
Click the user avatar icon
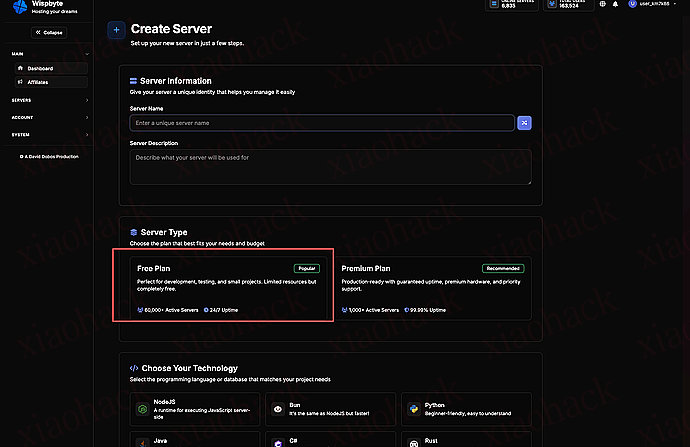[x=632, y=5]
